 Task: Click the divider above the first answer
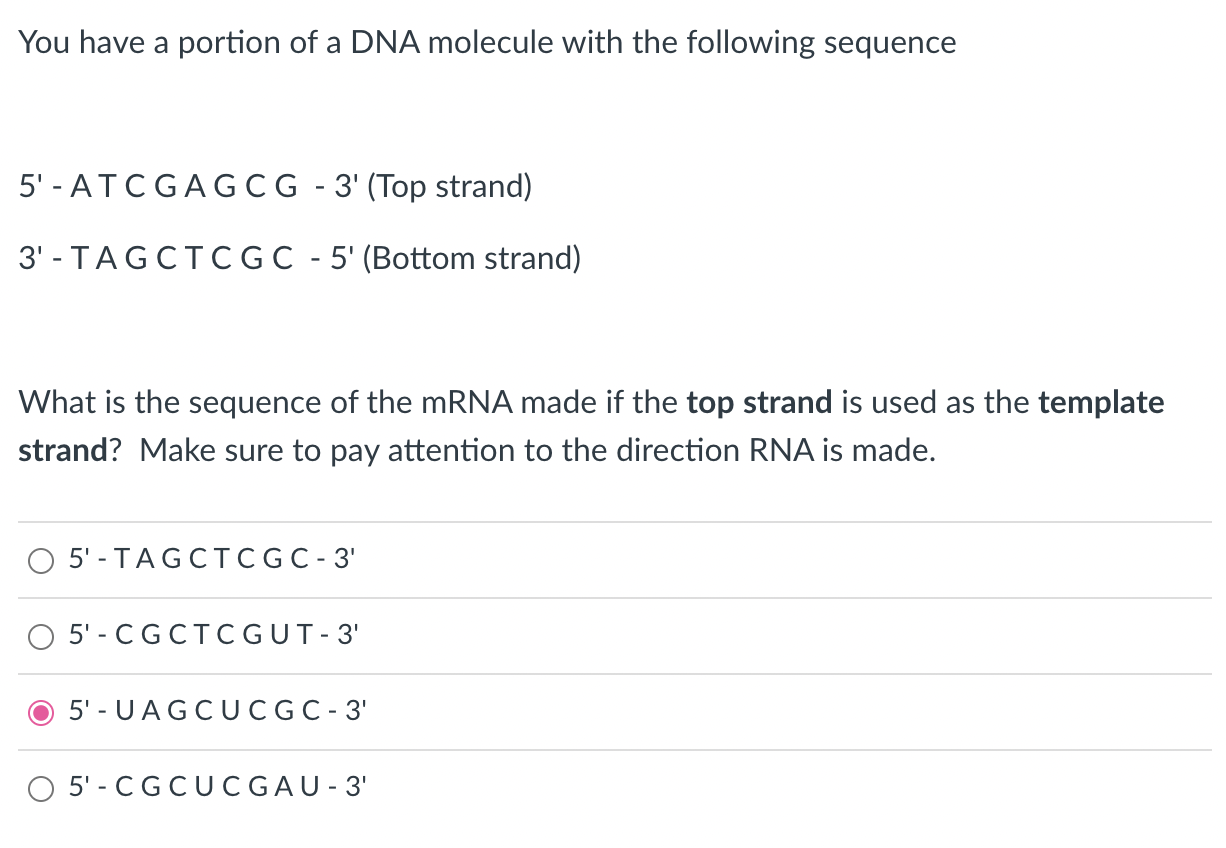pyautogui.click(x=613, y=521)
